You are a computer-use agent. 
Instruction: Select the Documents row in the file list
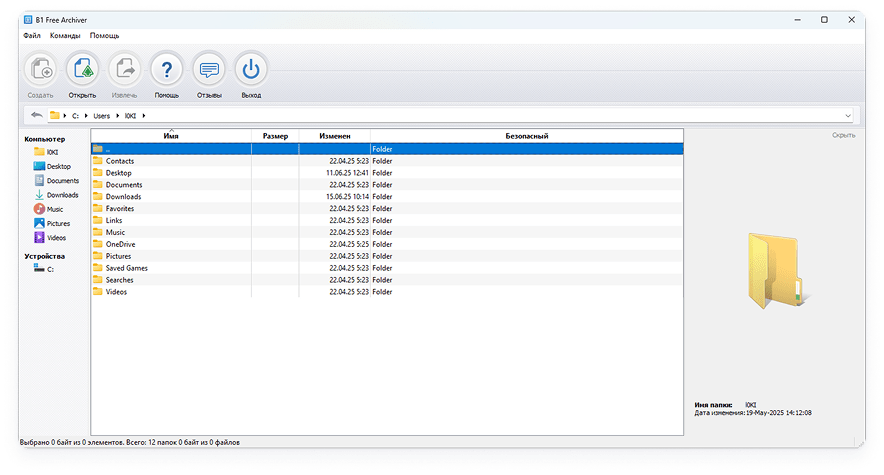tap(387, 185)
